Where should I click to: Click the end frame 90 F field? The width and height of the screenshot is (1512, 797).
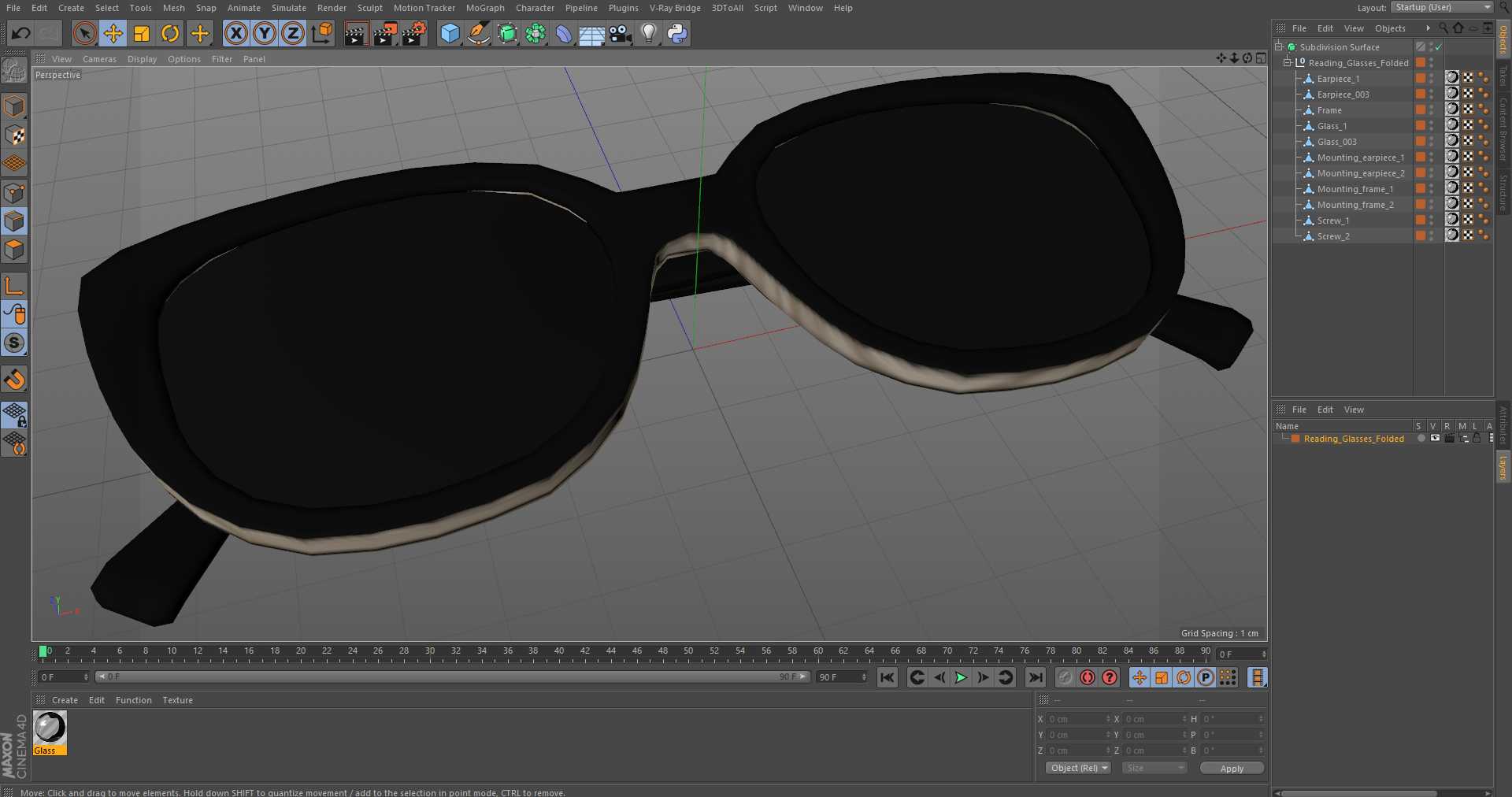click(x=842, y=677)
